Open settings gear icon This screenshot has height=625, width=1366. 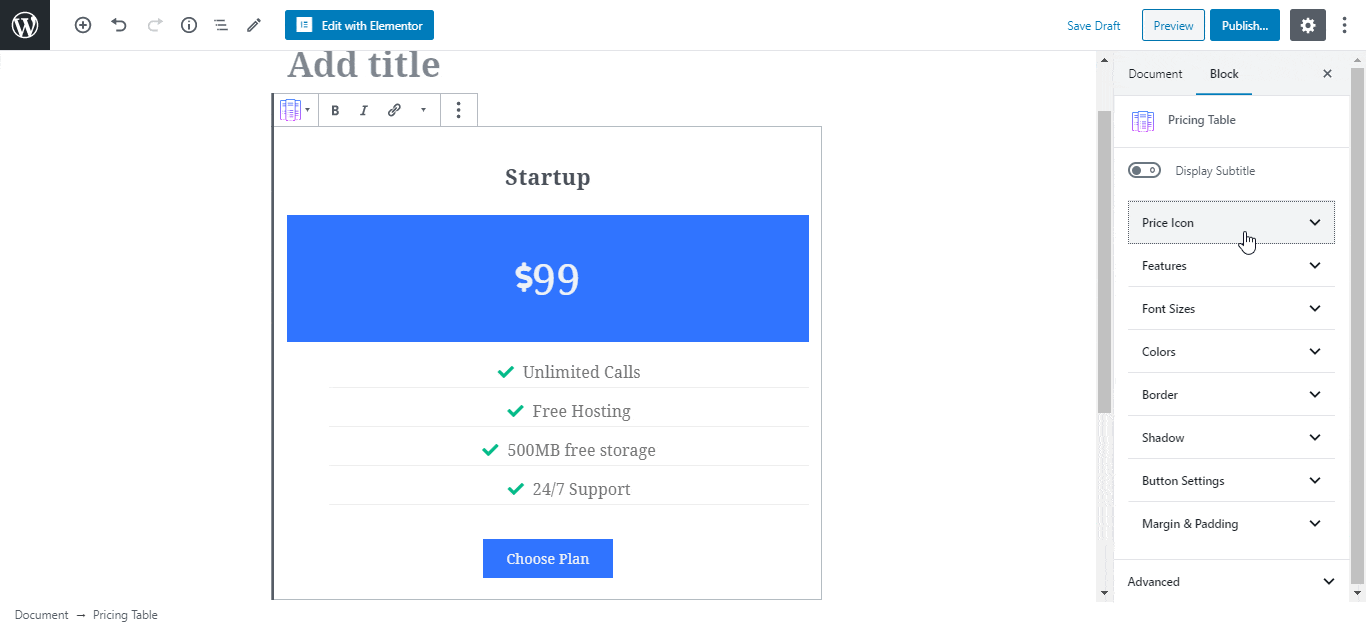point(1308,25)
